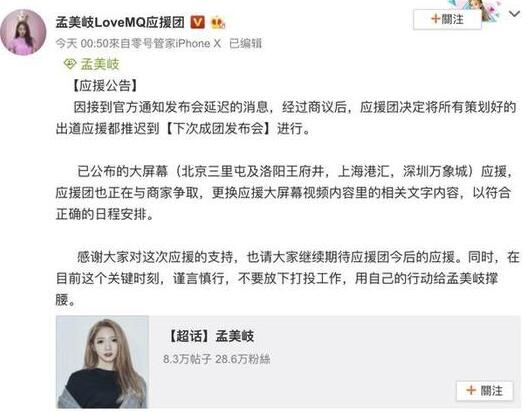This screenshot has height=412, width=527.
Task: Open the green 孟美岐 topic tag
Action: tap(100, 64)
